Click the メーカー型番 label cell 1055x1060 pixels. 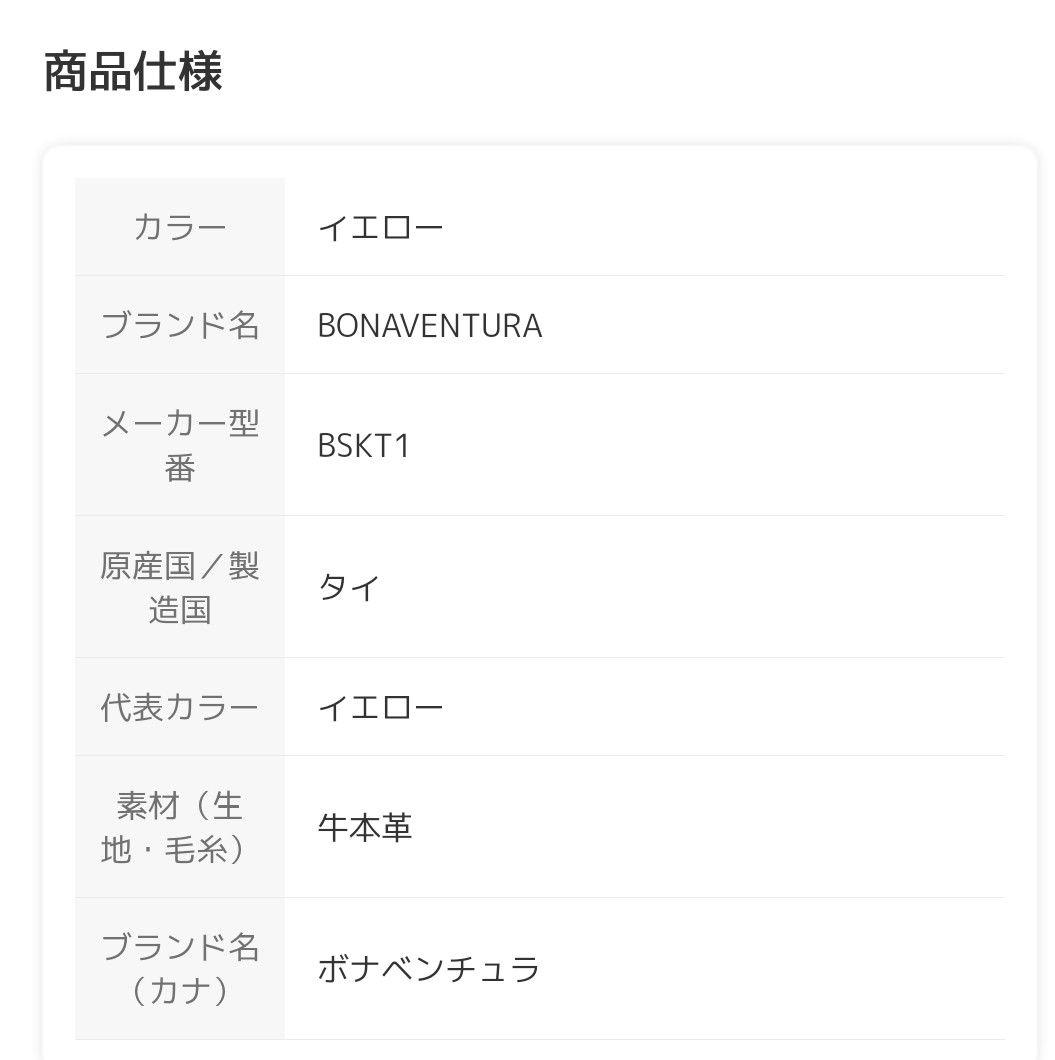[x=180, y=445]
